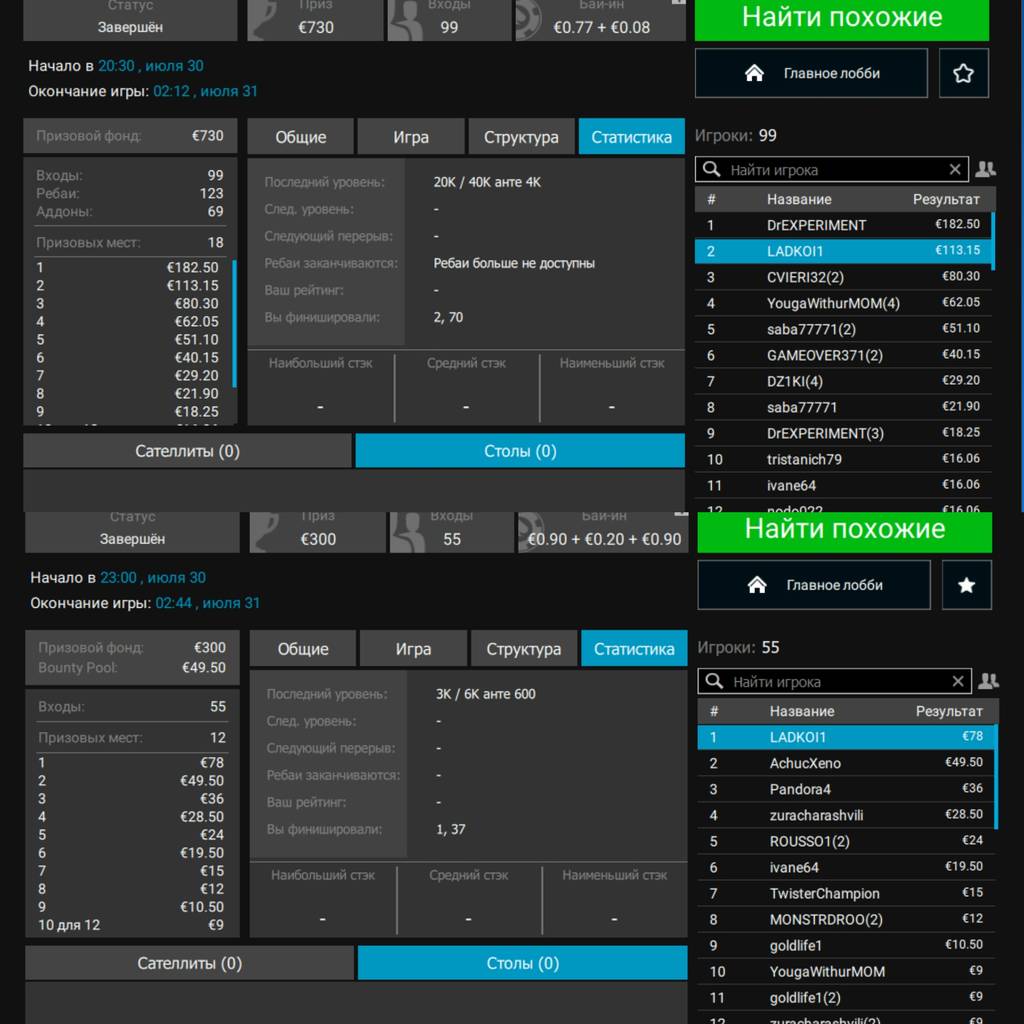Click the player icon next to the 99 entries
The image size is (1024, 1024).
405,20
